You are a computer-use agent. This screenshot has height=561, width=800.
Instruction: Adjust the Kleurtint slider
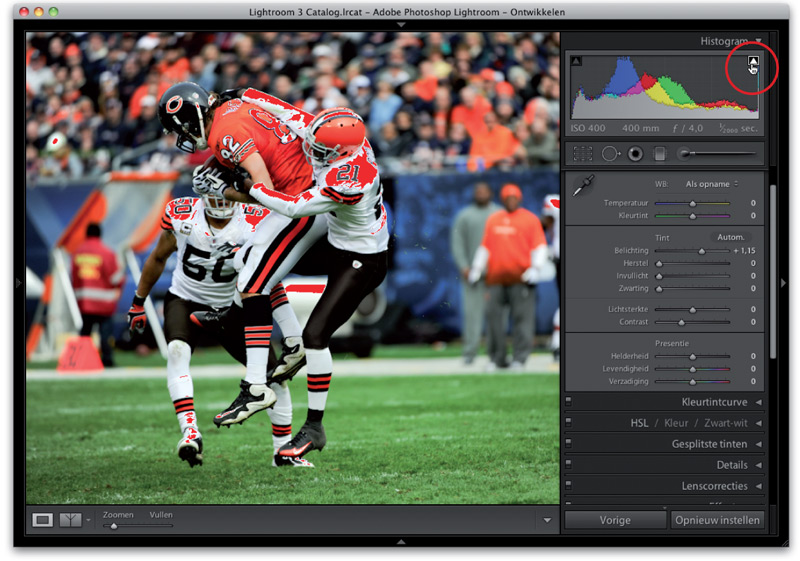692,216
